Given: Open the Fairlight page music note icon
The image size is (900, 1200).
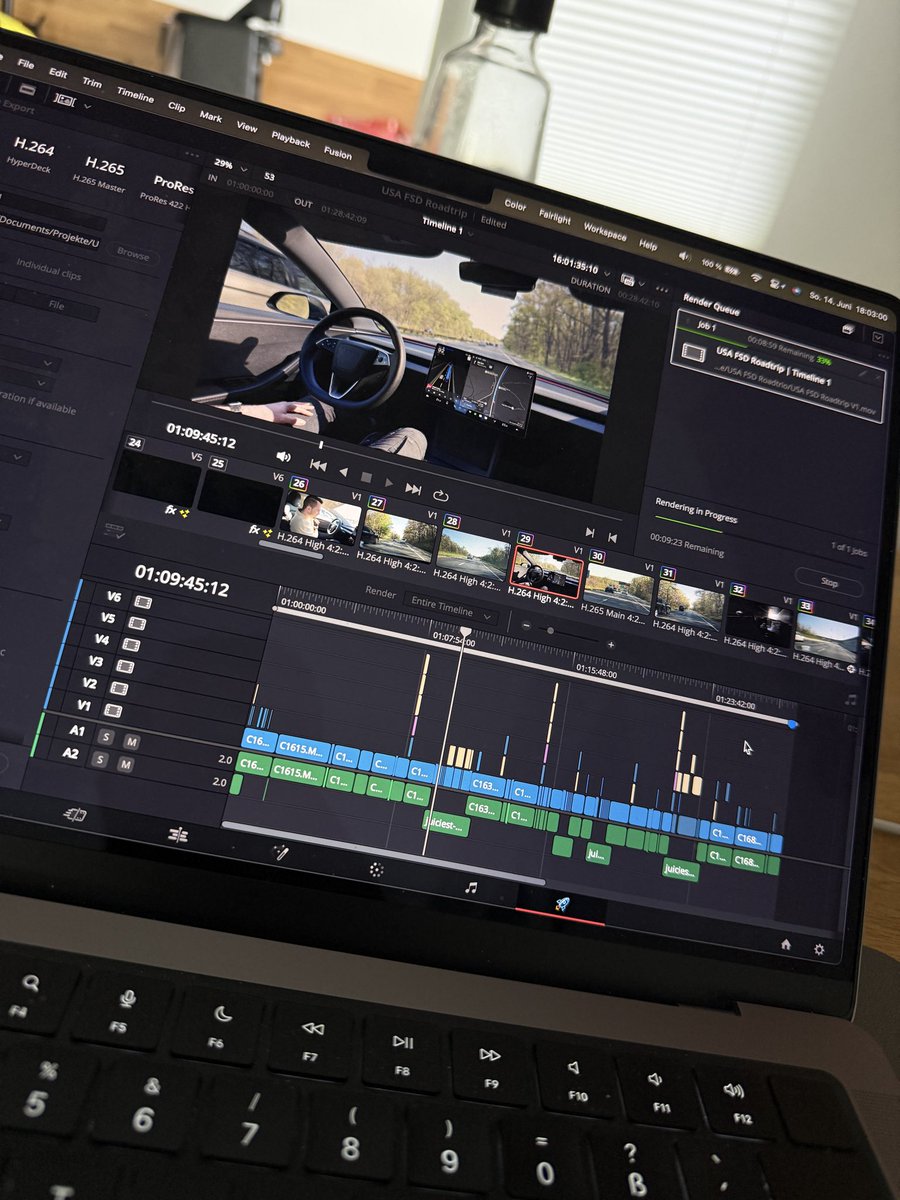Looking at the screenshot, I should [471, 886].
